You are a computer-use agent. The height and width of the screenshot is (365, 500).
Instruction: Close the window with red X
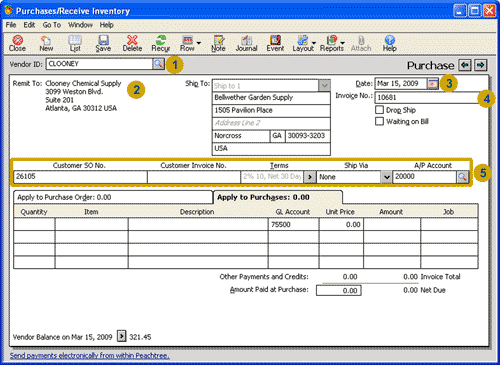(x=489, y=11)
